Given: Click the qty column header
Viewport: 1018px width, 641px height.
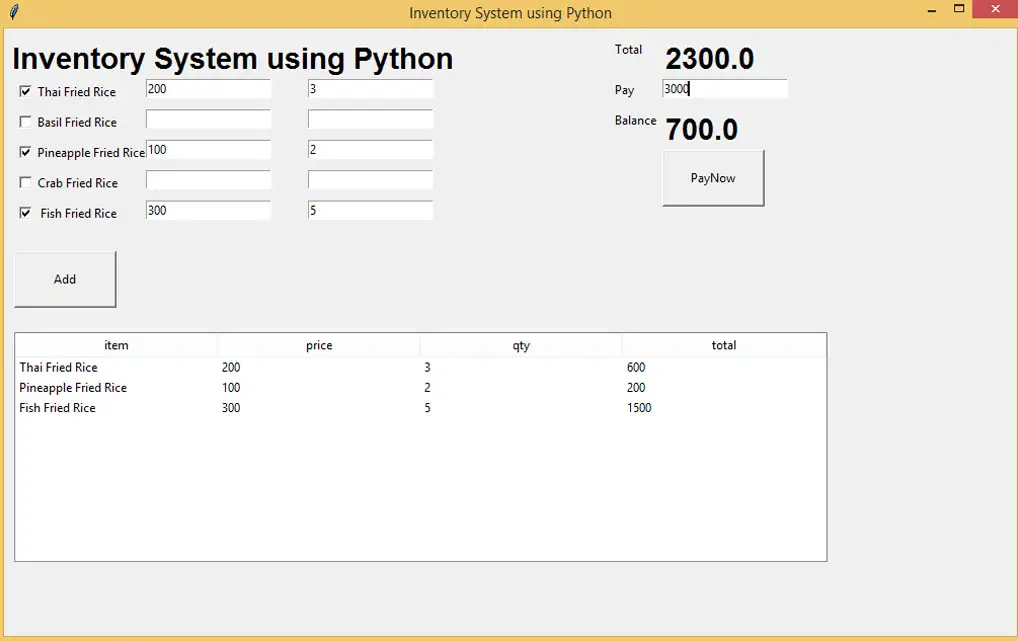Looking at the screenshot, I should click(521, 344).
